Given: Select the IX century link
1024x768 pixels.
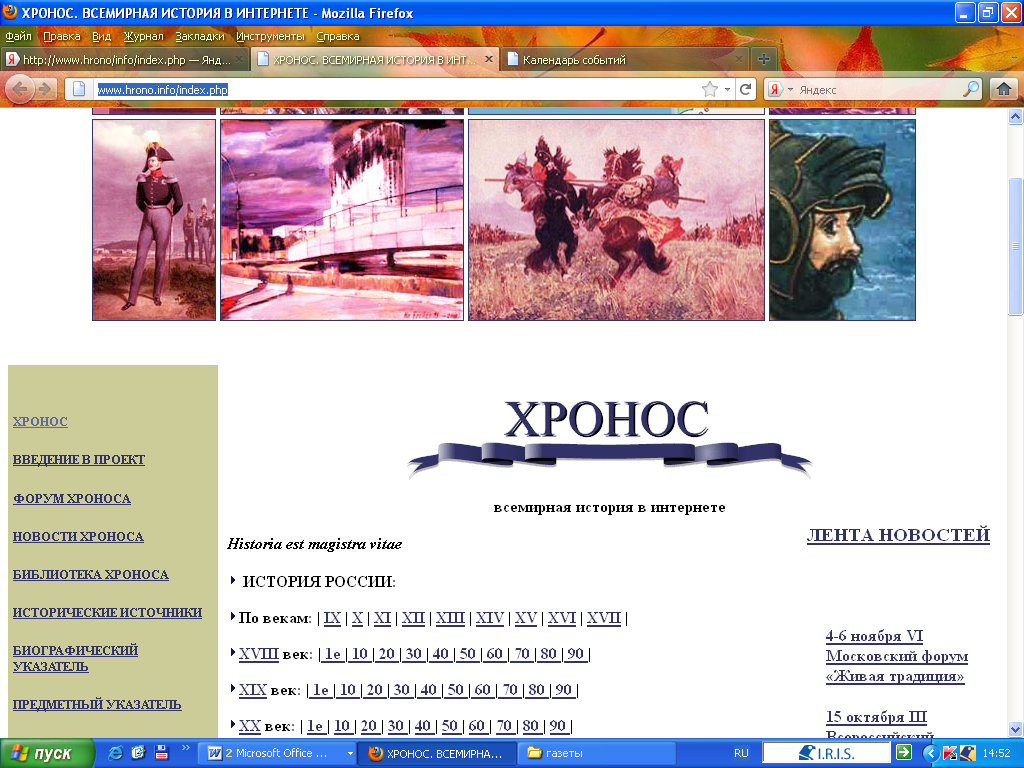Looking at the screenshot, I should coord(332,618).
